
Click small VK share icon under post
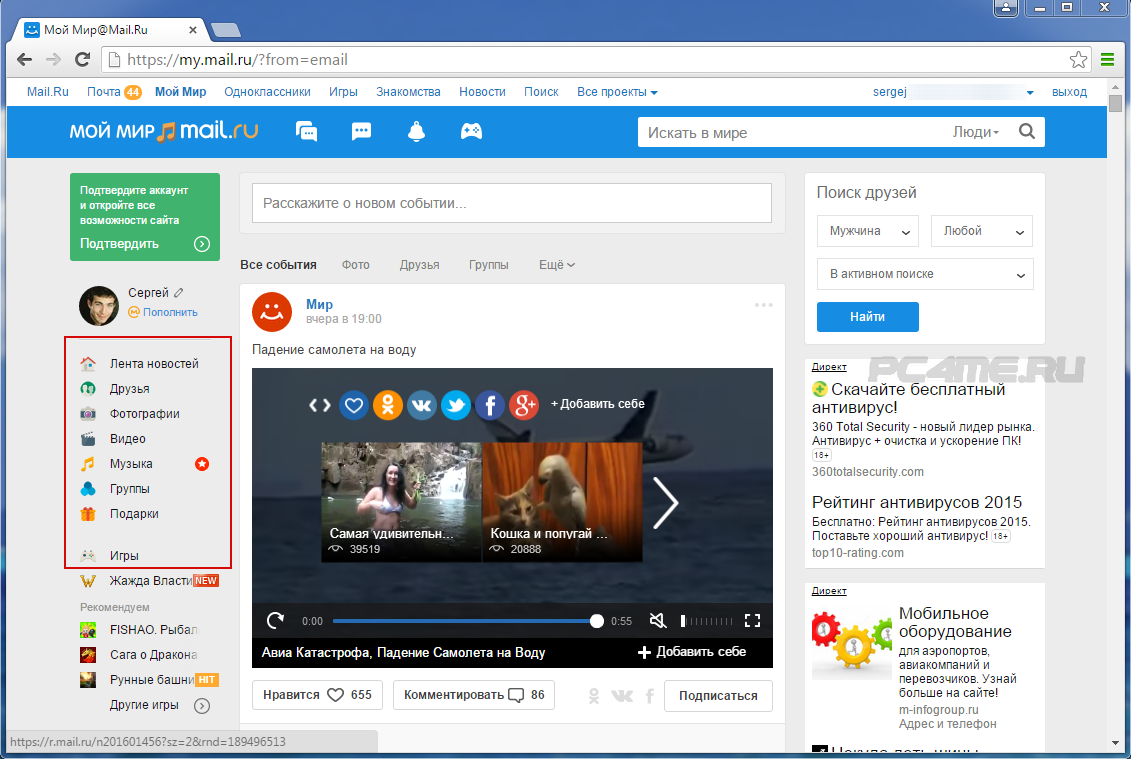click(x=622, y=696)
